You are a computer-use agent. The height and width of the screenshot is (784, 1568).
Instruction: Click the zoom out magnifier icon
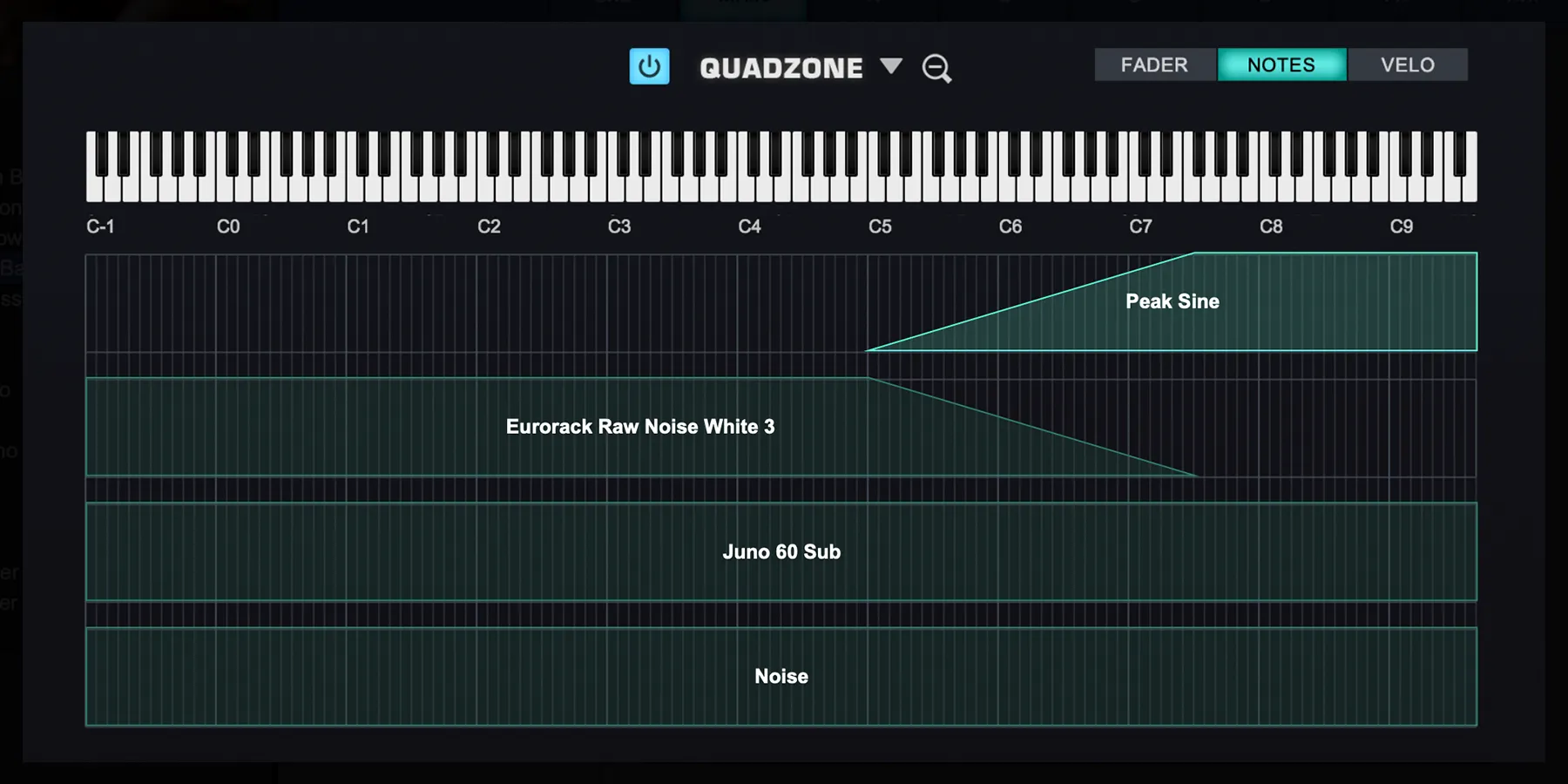pyautogui.click(x=936, y=68)
